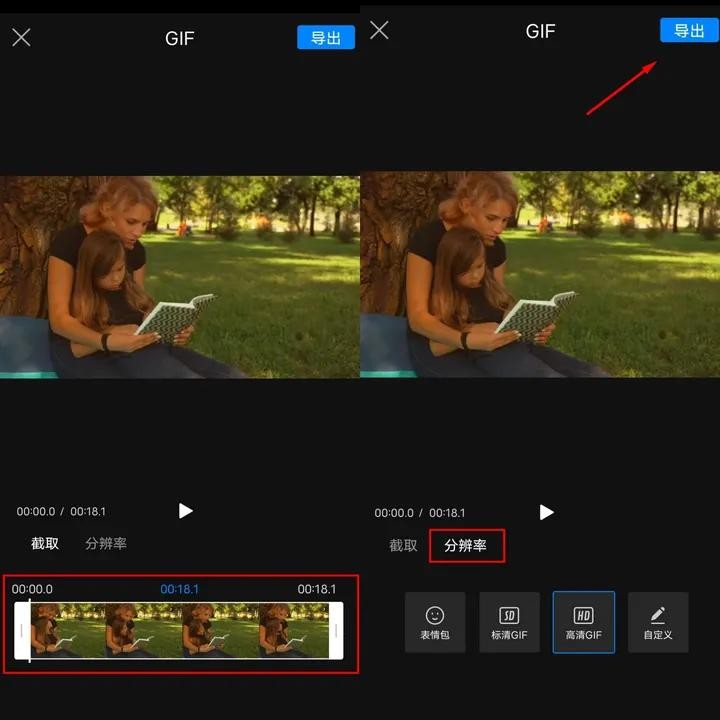Click first frame thumbnail in timeline strip

pyautogui.click(x=68, y=631)
